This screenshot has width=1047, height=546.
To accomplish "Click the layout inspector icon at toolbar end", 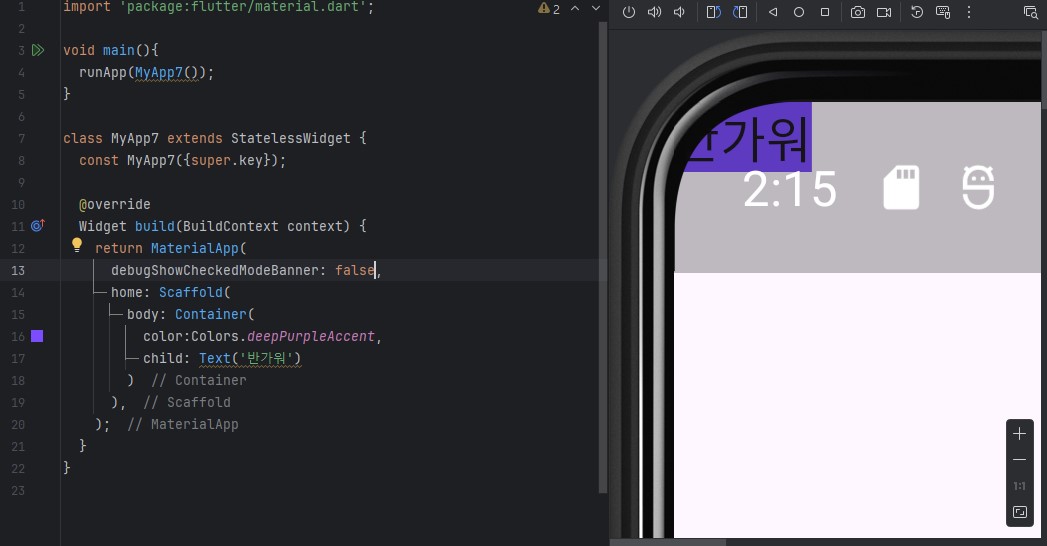I will pos(1030,12).
